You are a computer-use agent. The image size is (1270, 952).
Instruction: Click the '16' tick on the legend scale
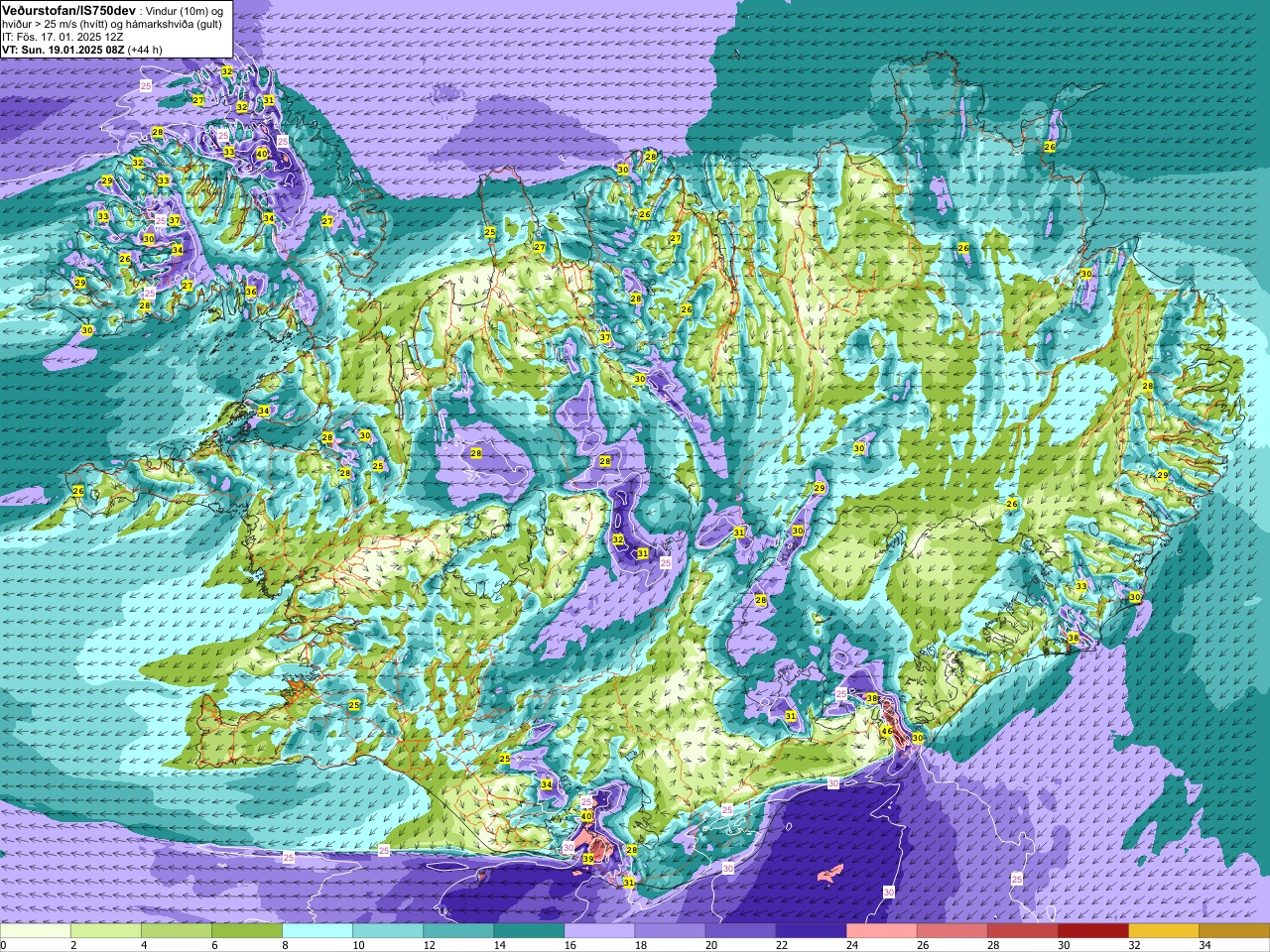coord(571,945)
